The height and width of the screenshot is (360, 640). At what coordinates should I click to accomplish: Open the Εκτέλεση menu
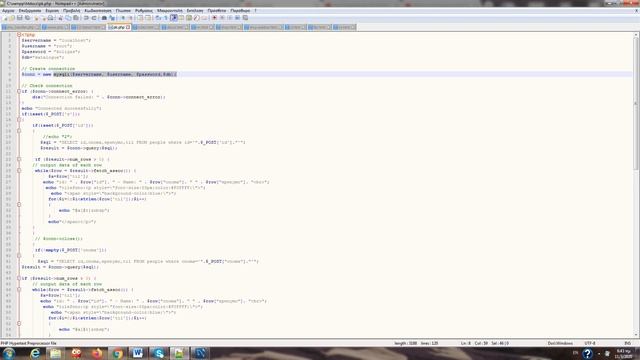(x=195, y=11)
